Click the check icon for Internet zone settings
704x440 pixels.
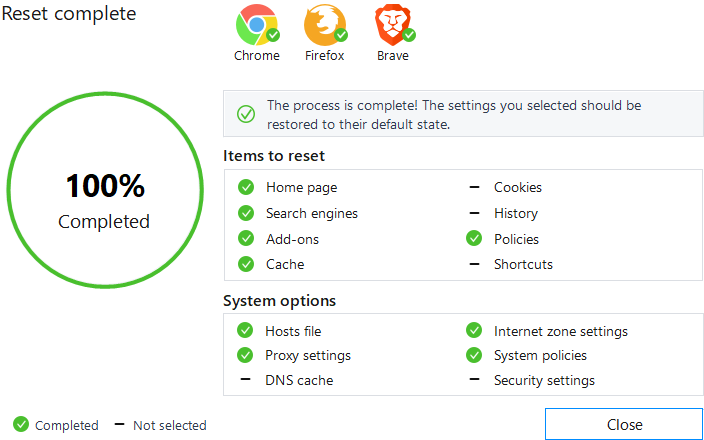pos(474,330)
